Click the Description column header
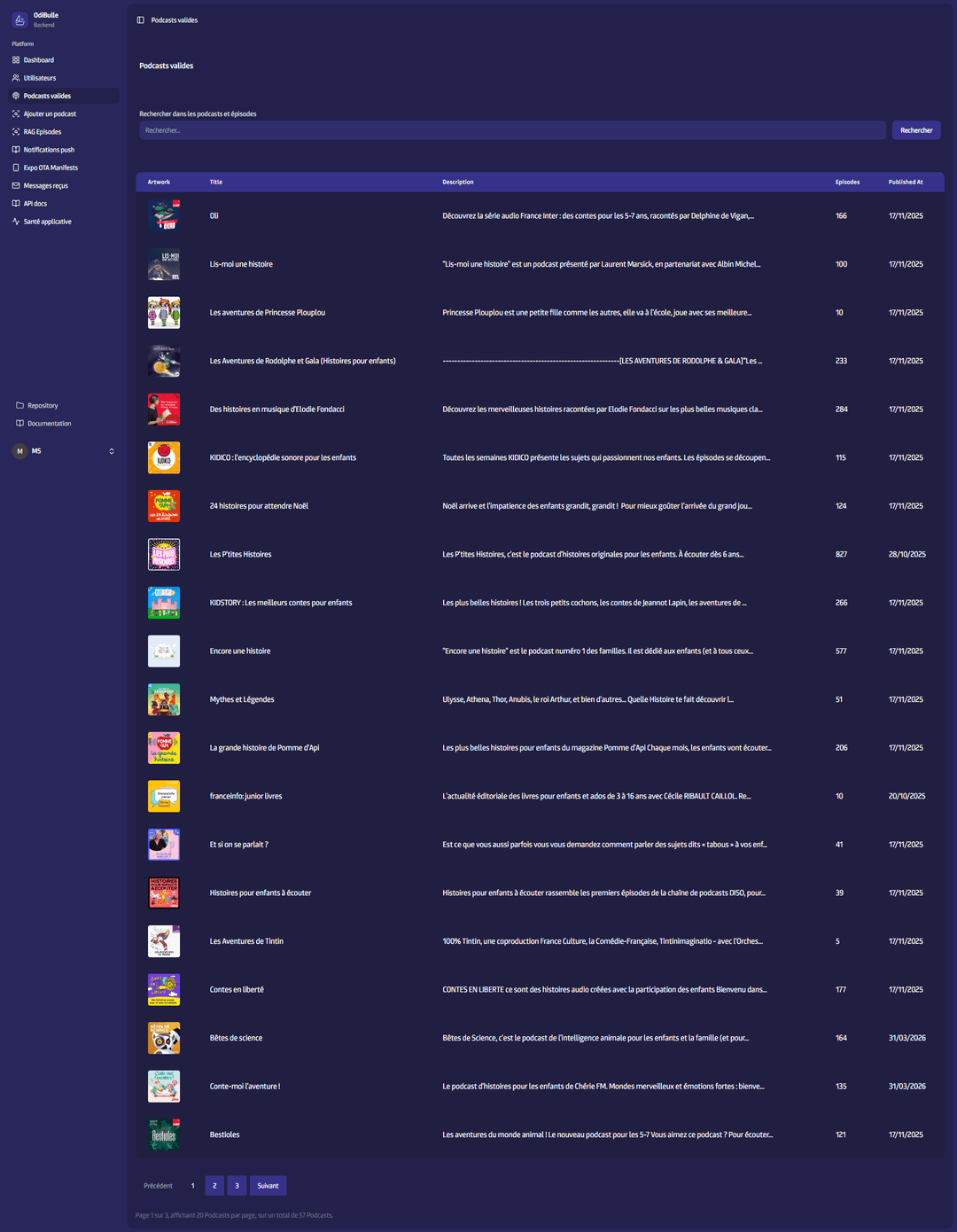Screen dimensions: 957x1232 458,182
